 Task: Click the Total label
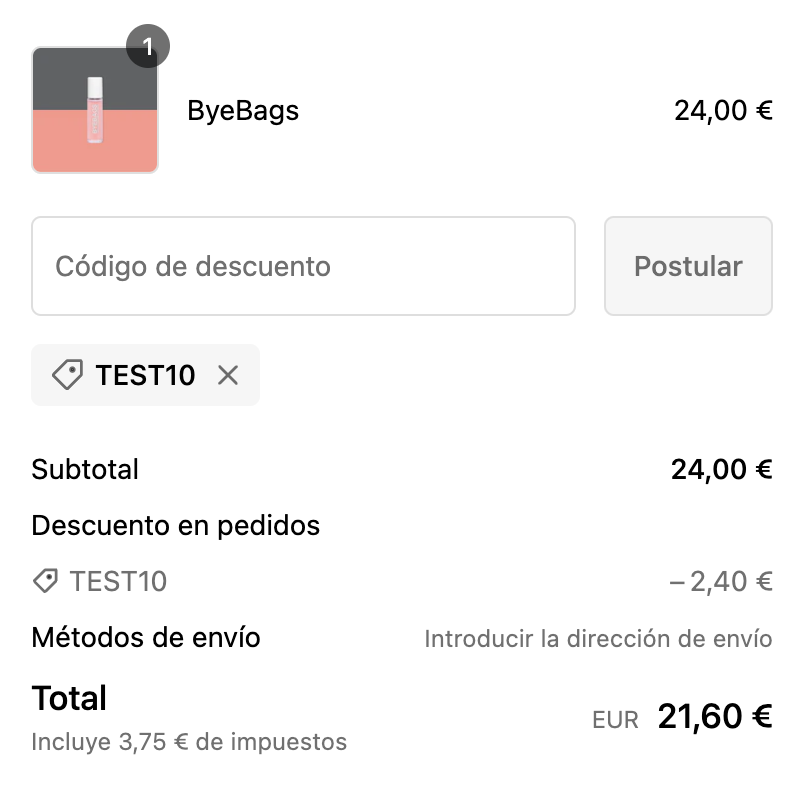point(69,698)
